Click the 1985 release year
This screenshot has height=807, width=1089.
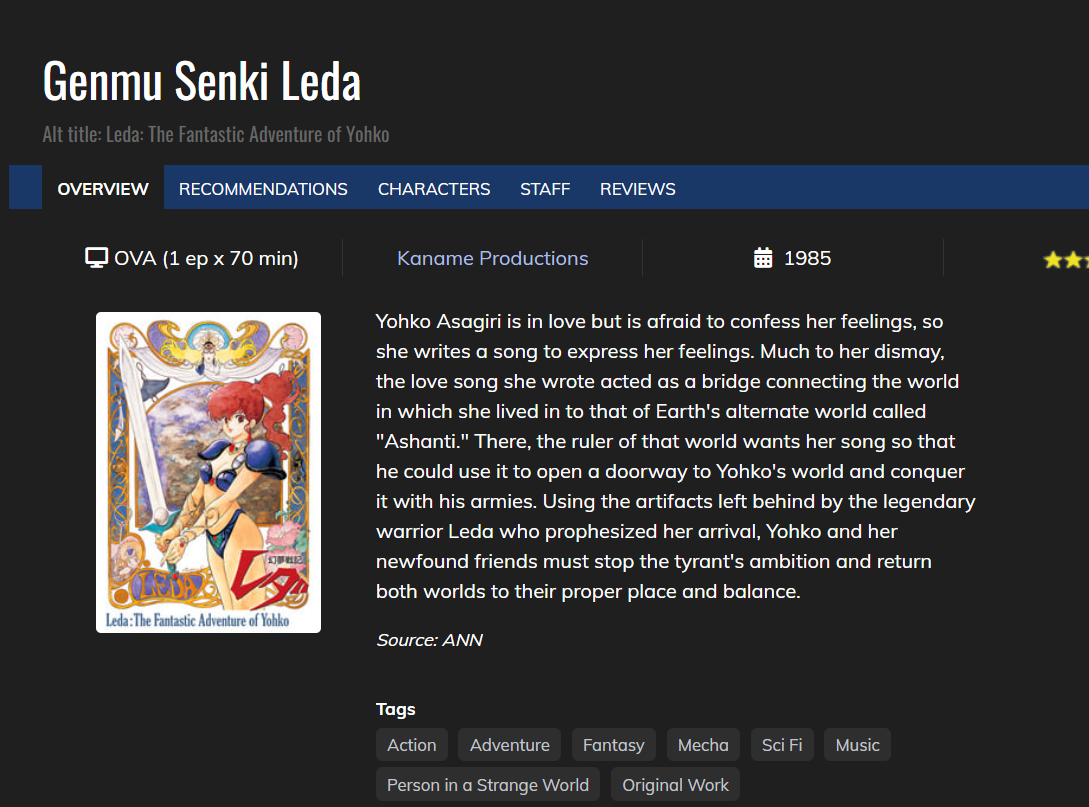click(807, 258)
